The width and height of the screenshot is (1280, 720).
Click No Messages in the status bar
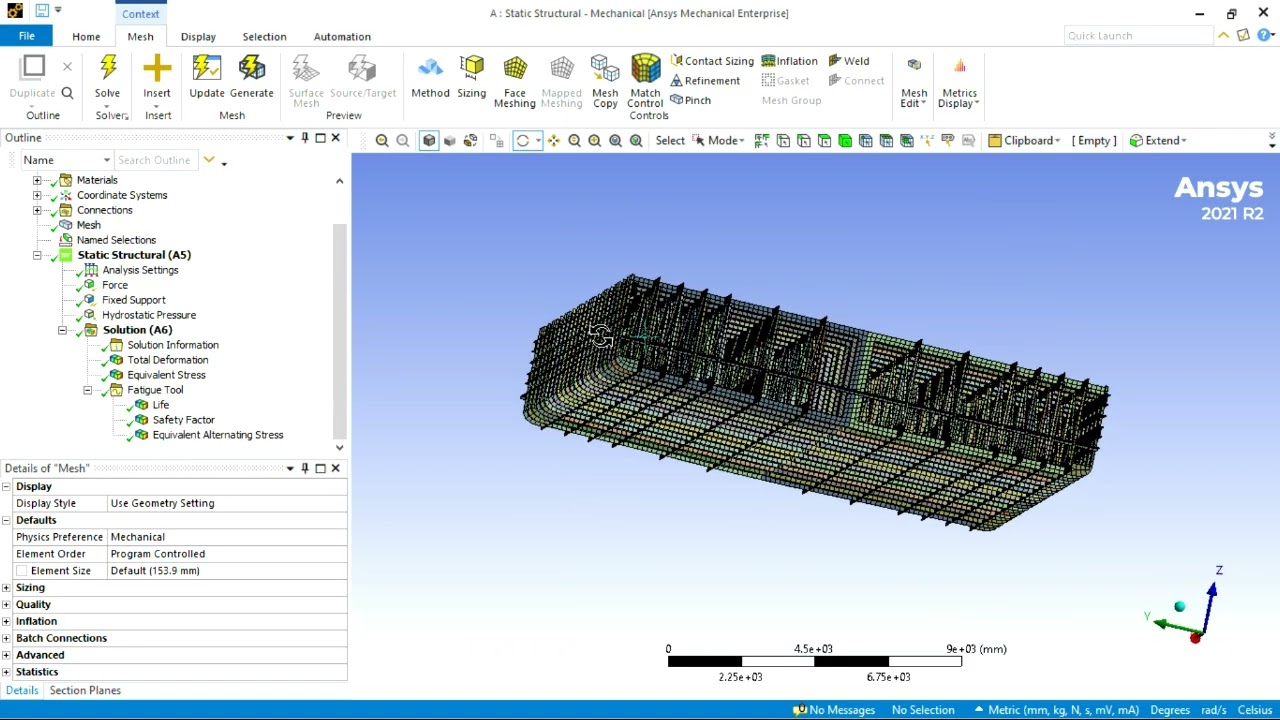coord(834,710)
